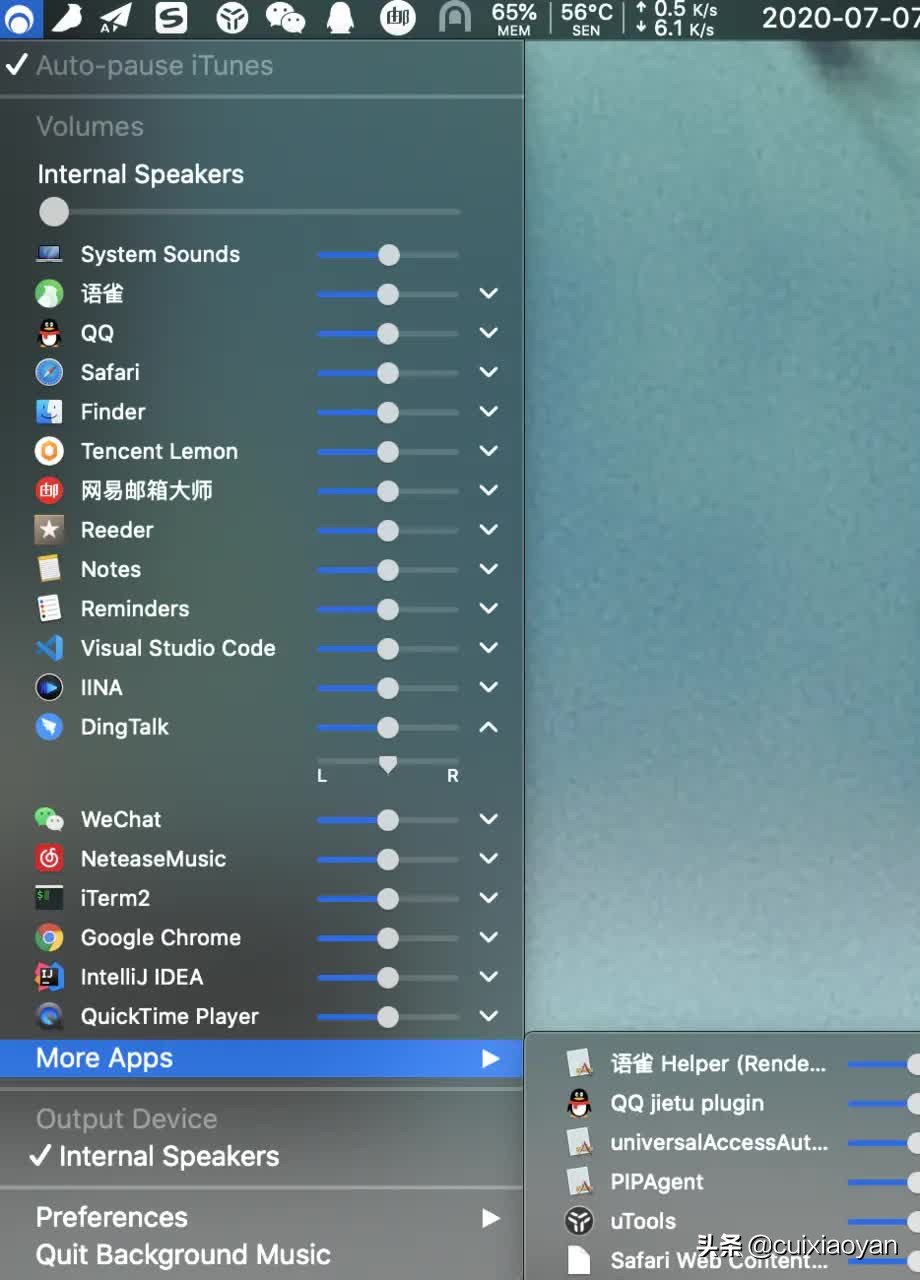
Task: Click the NeteaseMusic app icon
Action: [x=49, y=859]
